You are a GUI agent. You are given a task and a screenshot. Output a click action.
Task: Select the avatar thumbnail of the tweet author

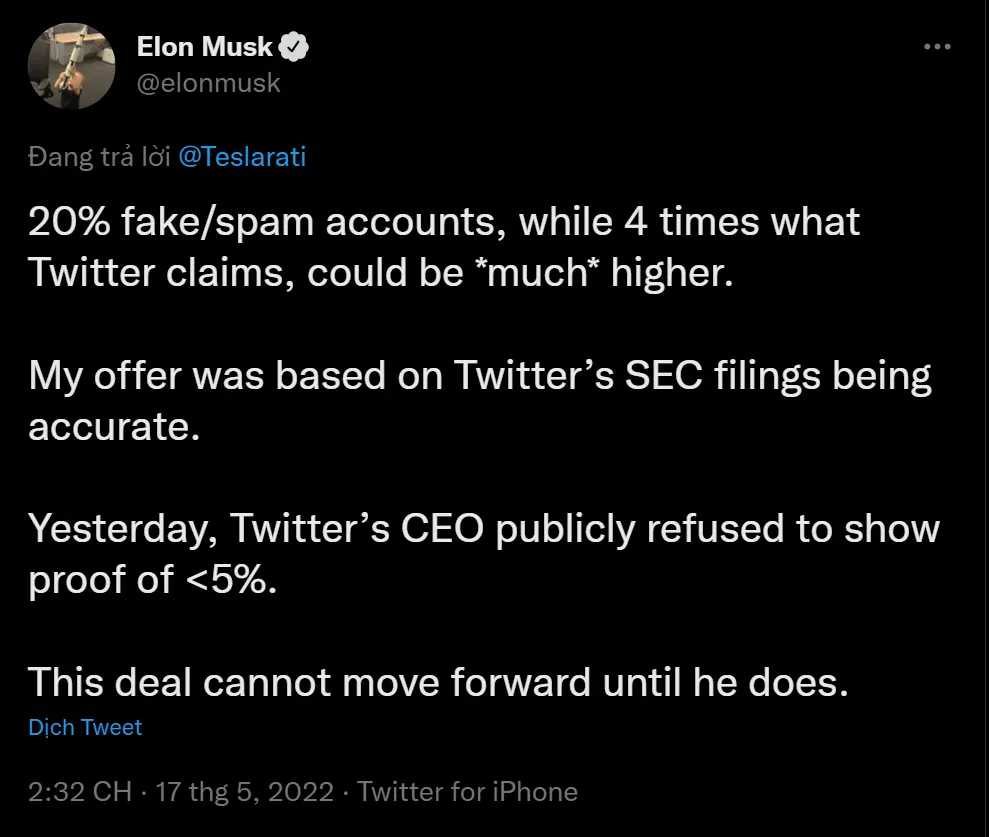[x=71, y=66]
